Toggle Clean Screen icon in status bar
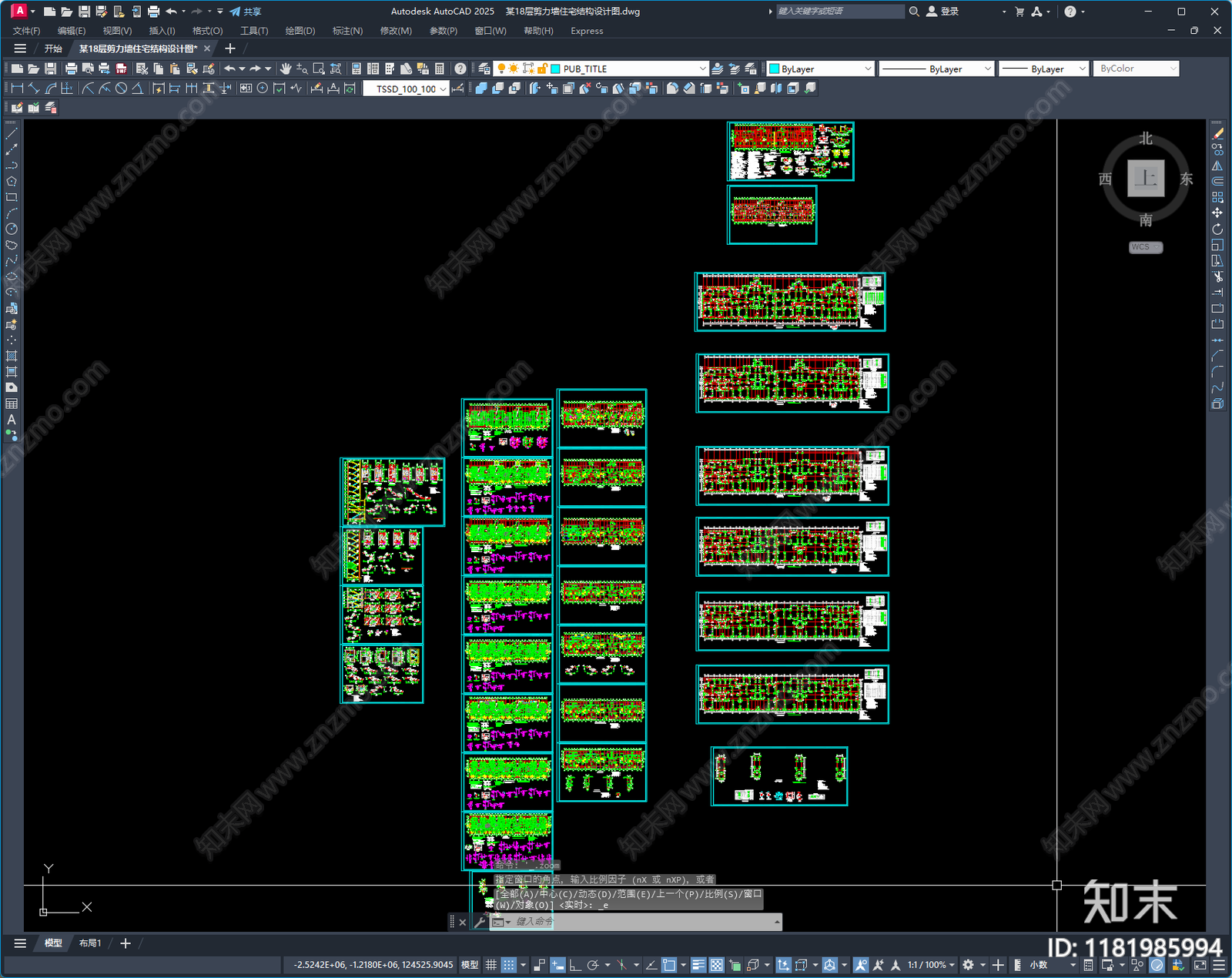1232x978 pixels. (x=1200, y=965)
